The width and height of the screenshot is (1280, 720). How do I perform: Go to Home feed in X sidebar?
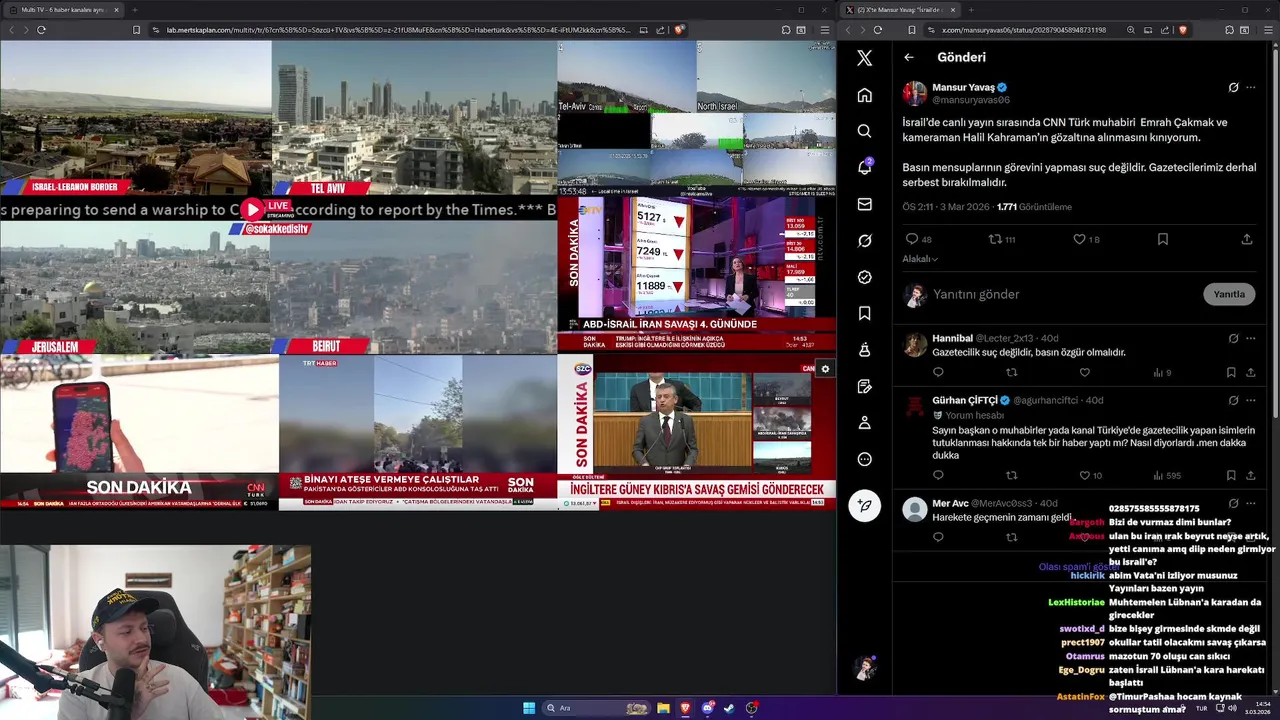(x=865, y=95)
